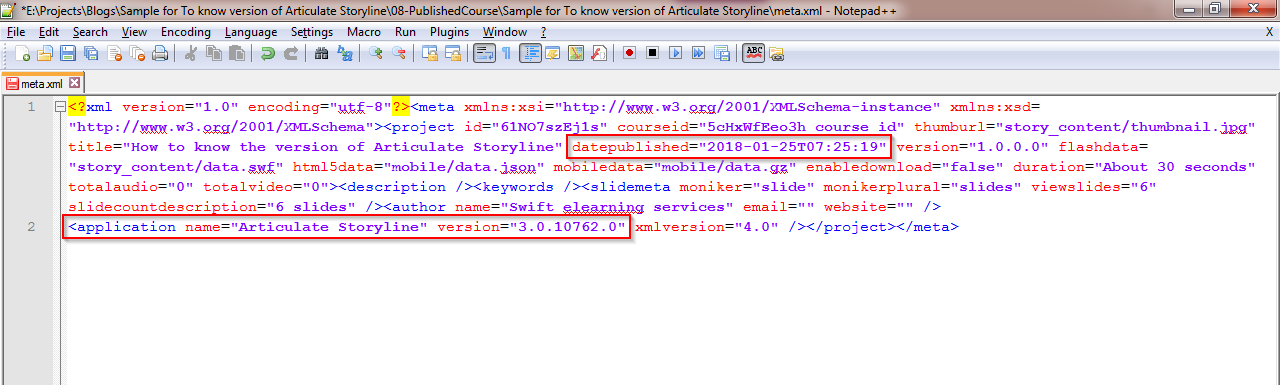Zoom out using the magnifier minus icon
The height and width of the screenshot is (385, 1280).
point(398,52)
